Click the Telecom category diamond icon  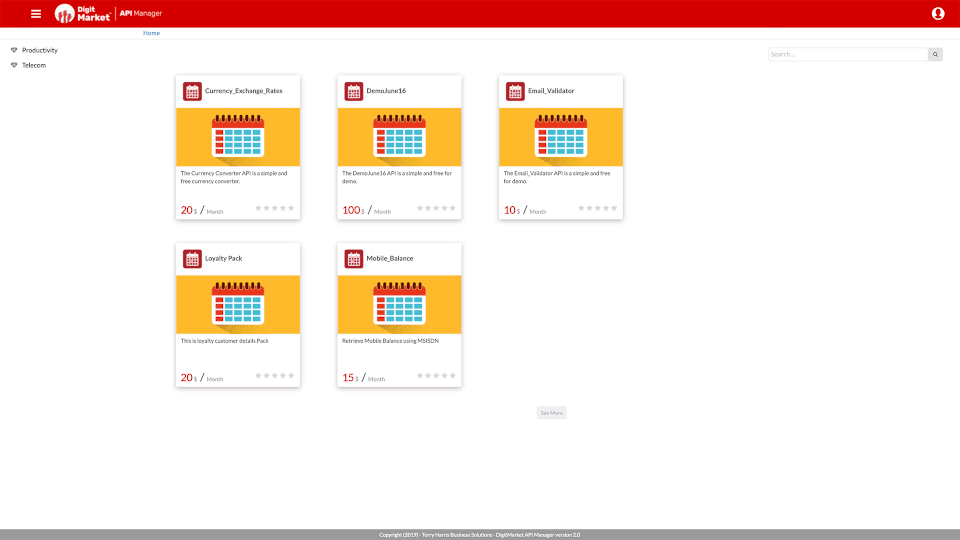[x=14, y=65]
